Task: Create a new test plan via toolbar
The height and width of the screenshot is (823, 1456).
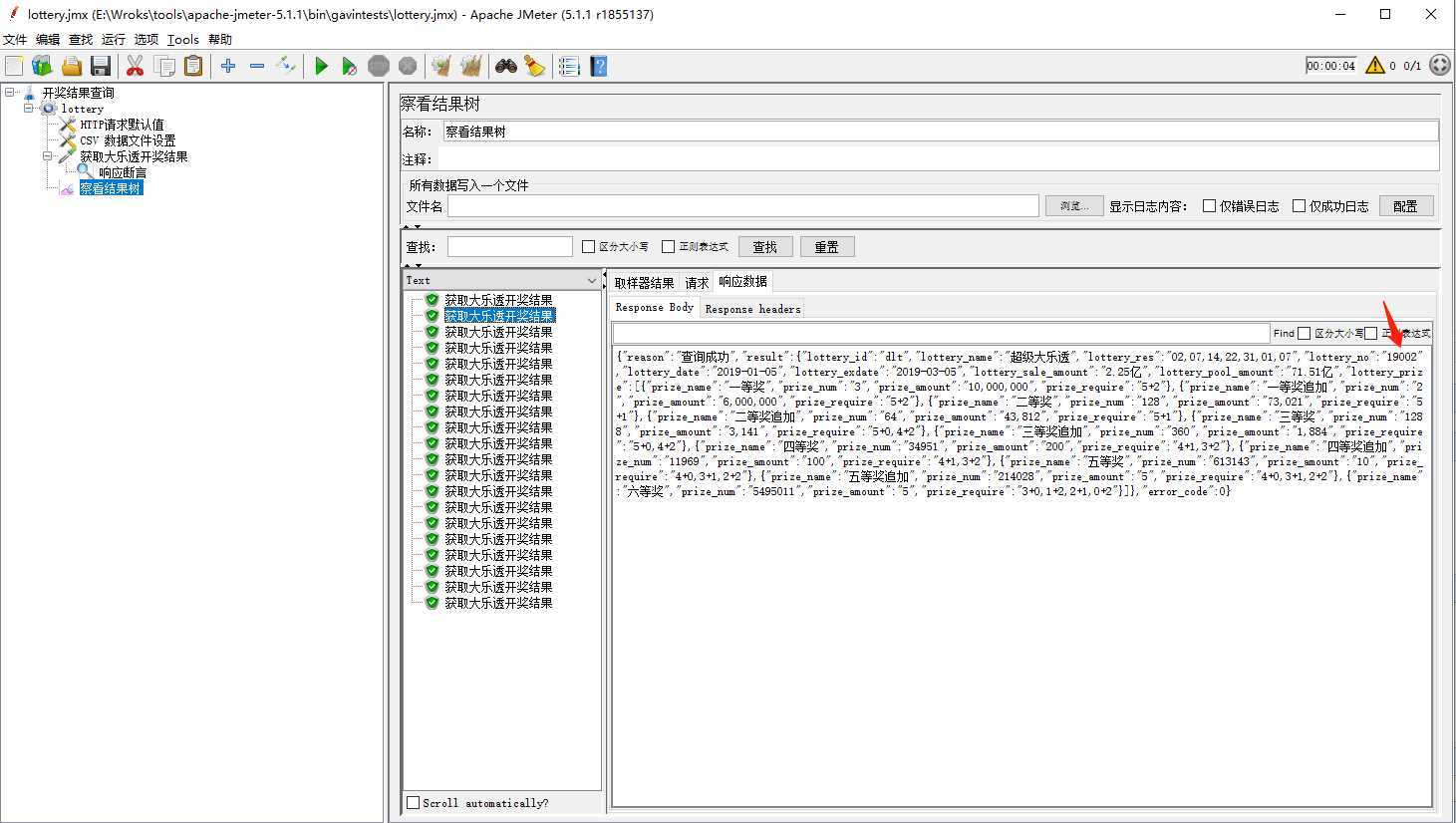Action: [x=14, y=66]
